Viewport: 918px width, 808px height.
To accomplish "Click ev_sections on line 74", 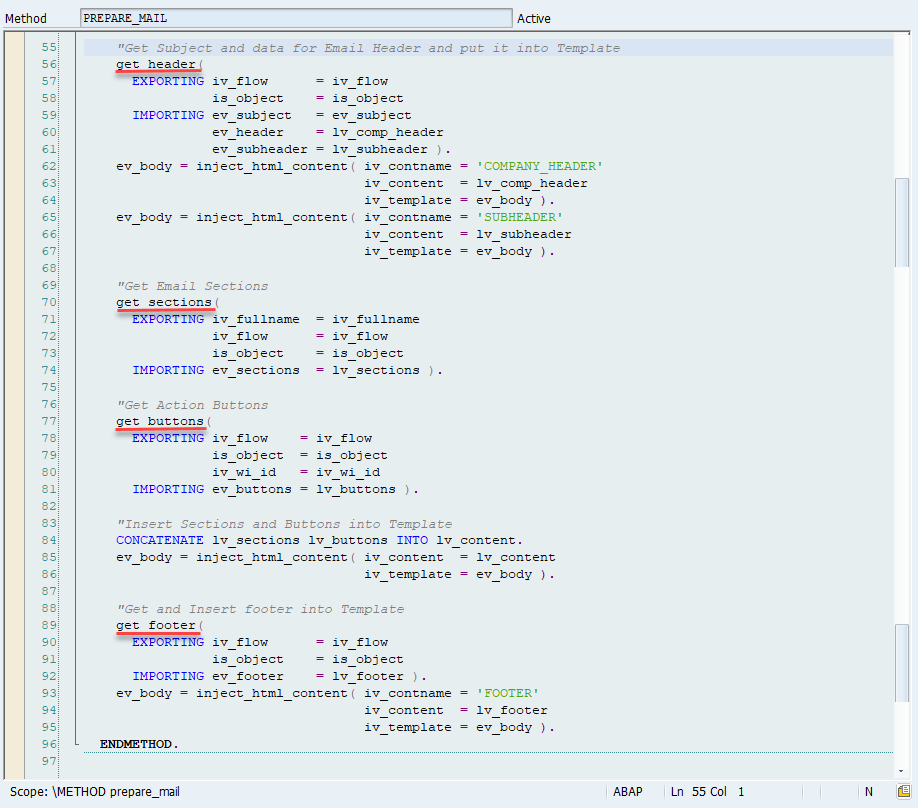I will (x=256, y=370).
